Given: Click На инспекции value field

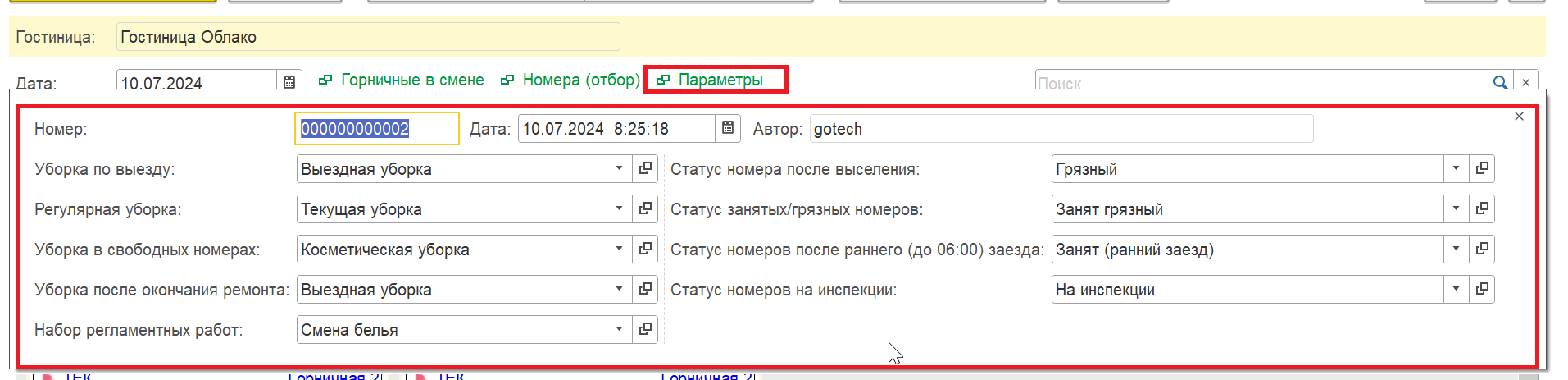Looking at the screenshot, I should click(1248, 289).
